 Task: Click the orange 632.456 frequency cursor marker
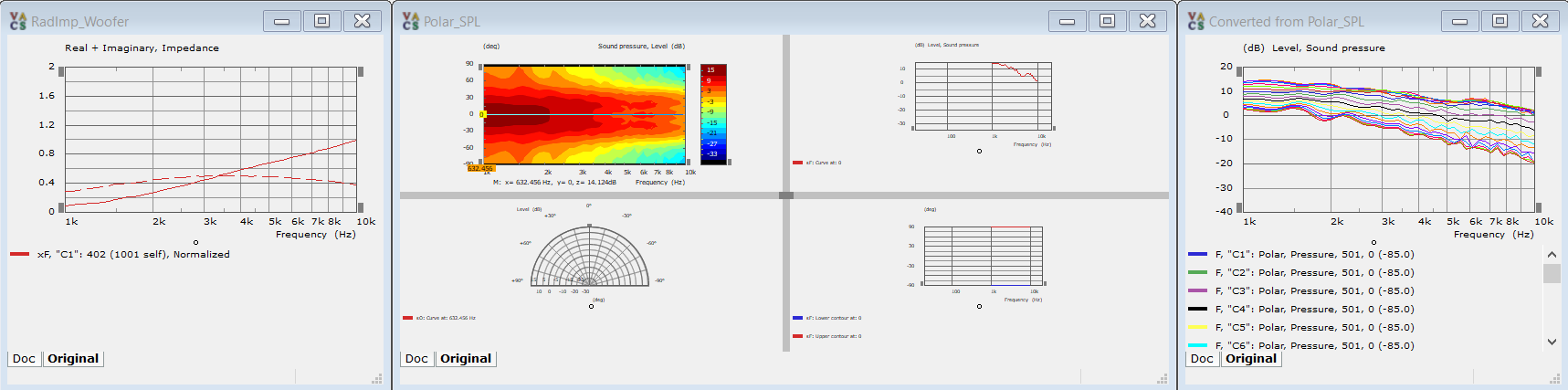coord(480,168)
